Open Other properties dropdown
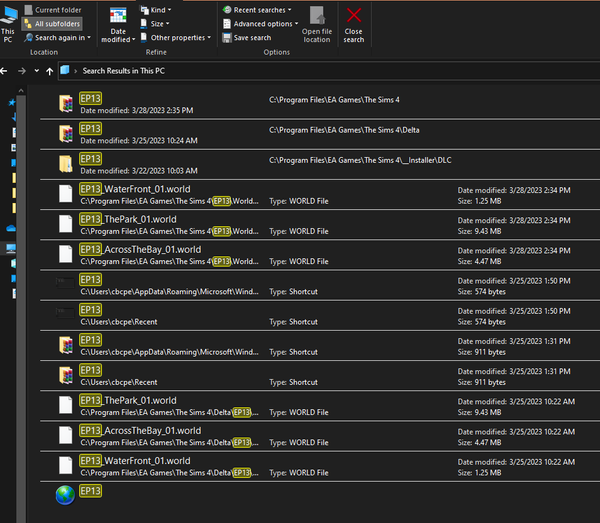 pyautogui.click(x=176, y=37)
